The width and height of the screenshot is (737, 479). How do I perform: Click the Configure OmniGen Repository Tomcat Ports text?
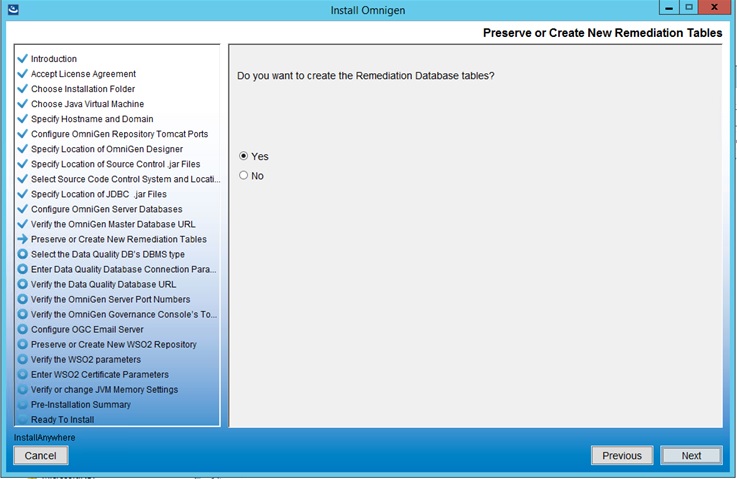(119, 134)
